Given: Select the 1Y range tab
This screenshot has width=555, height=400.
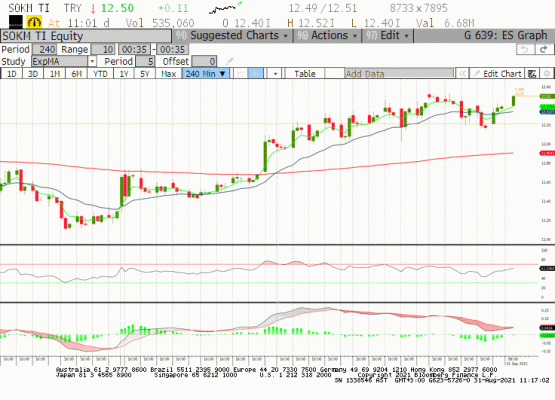Looking at the screenshot, I should pos(124,74).
